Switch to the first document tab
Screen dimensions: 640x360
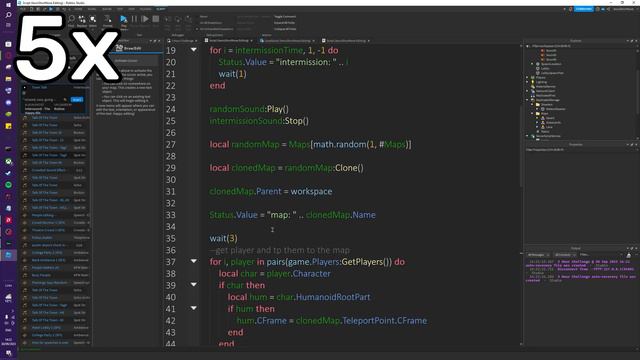(182, 41)
